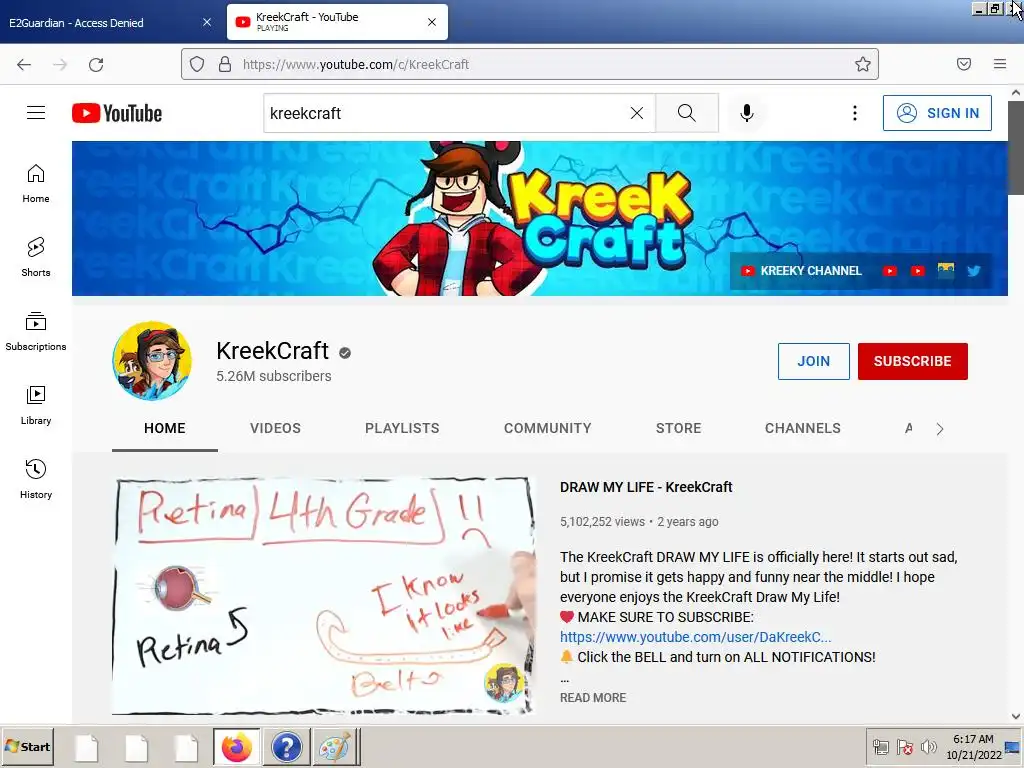The width and height of the screenshot is (1024, 768).
Task: Close the E2Guardian browser tab
Action: click(207, 22)
